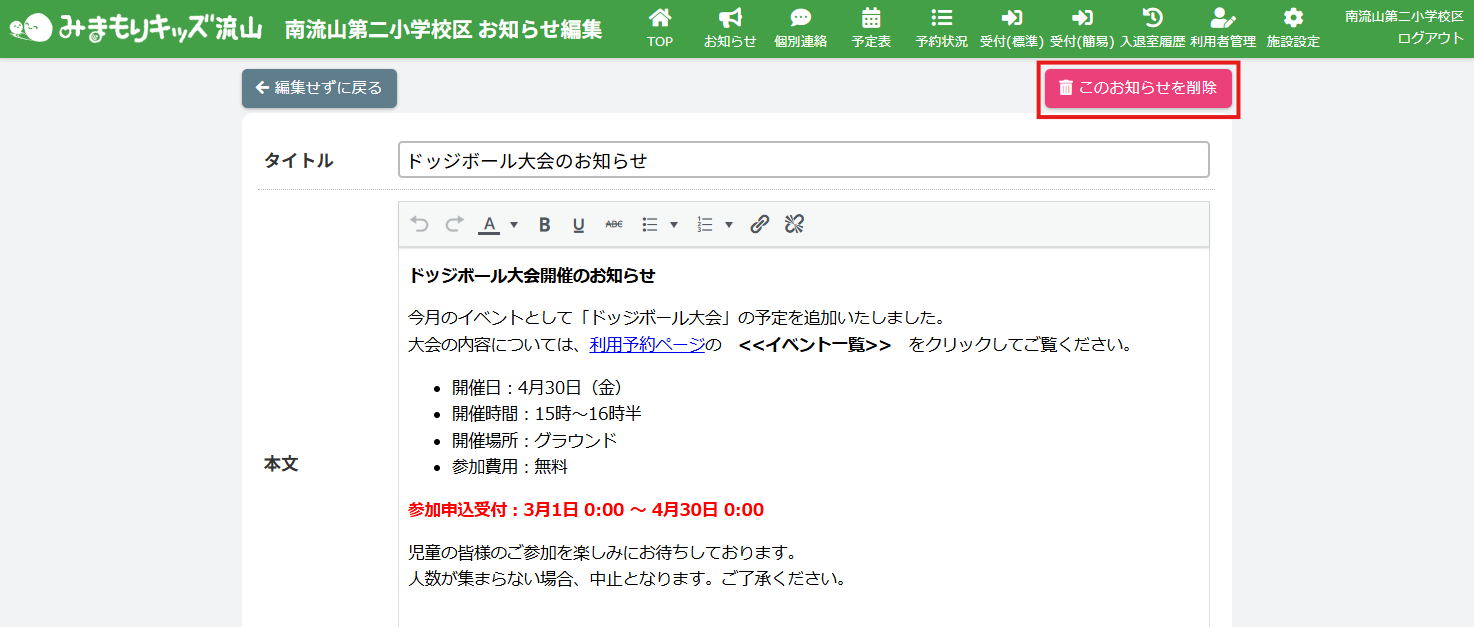Insert a bulleted list
This screenshot has height=627, width=1474.
(x=650, y=225)
